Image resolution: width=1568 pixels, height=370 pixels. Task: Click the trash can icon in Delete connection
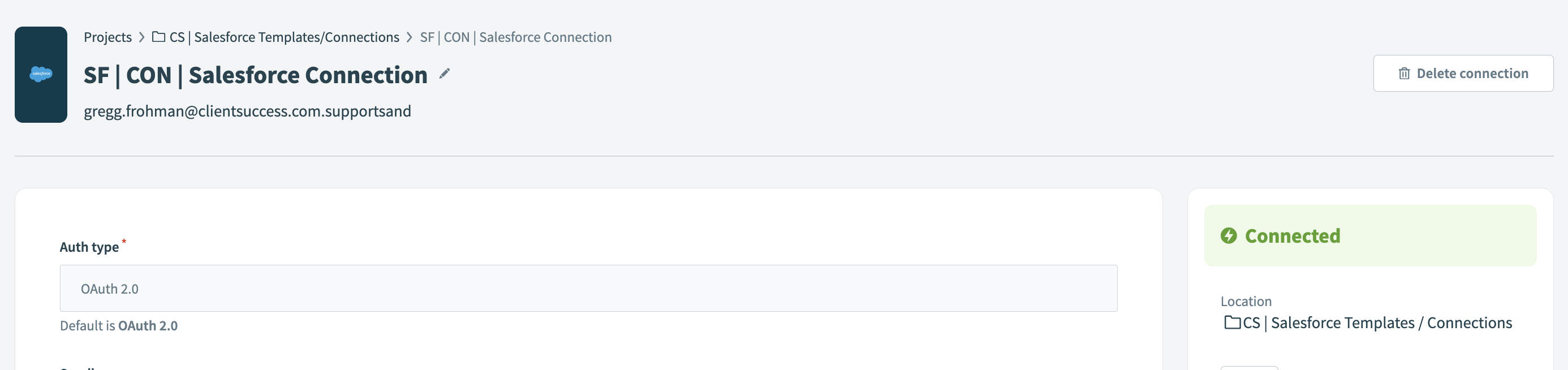pyautogui.click(x=1403, y=74)
